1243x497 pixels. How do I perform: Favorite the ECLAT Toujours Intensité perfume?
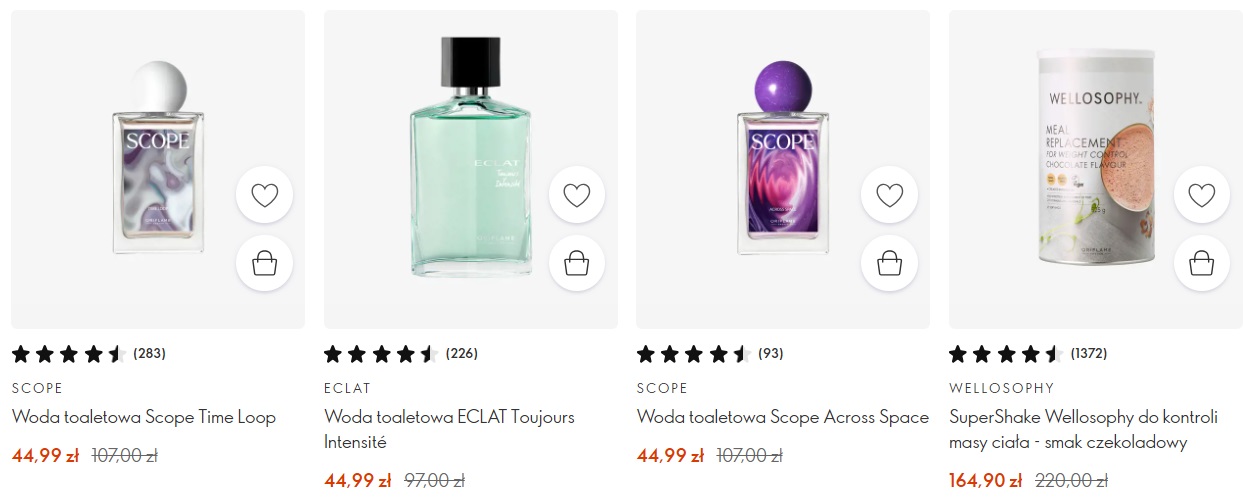(576, 195)
